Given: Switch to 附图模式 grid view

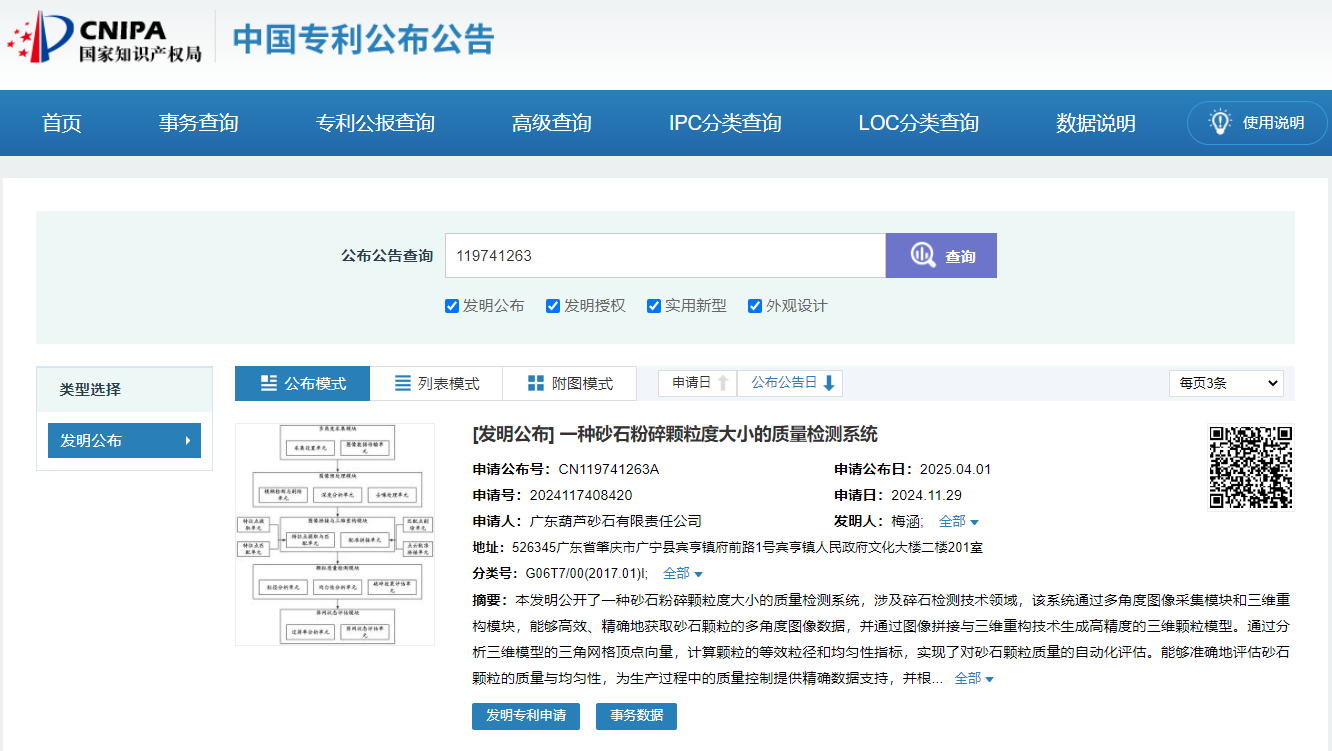Looking at the screenshot, I should (569, 384).
